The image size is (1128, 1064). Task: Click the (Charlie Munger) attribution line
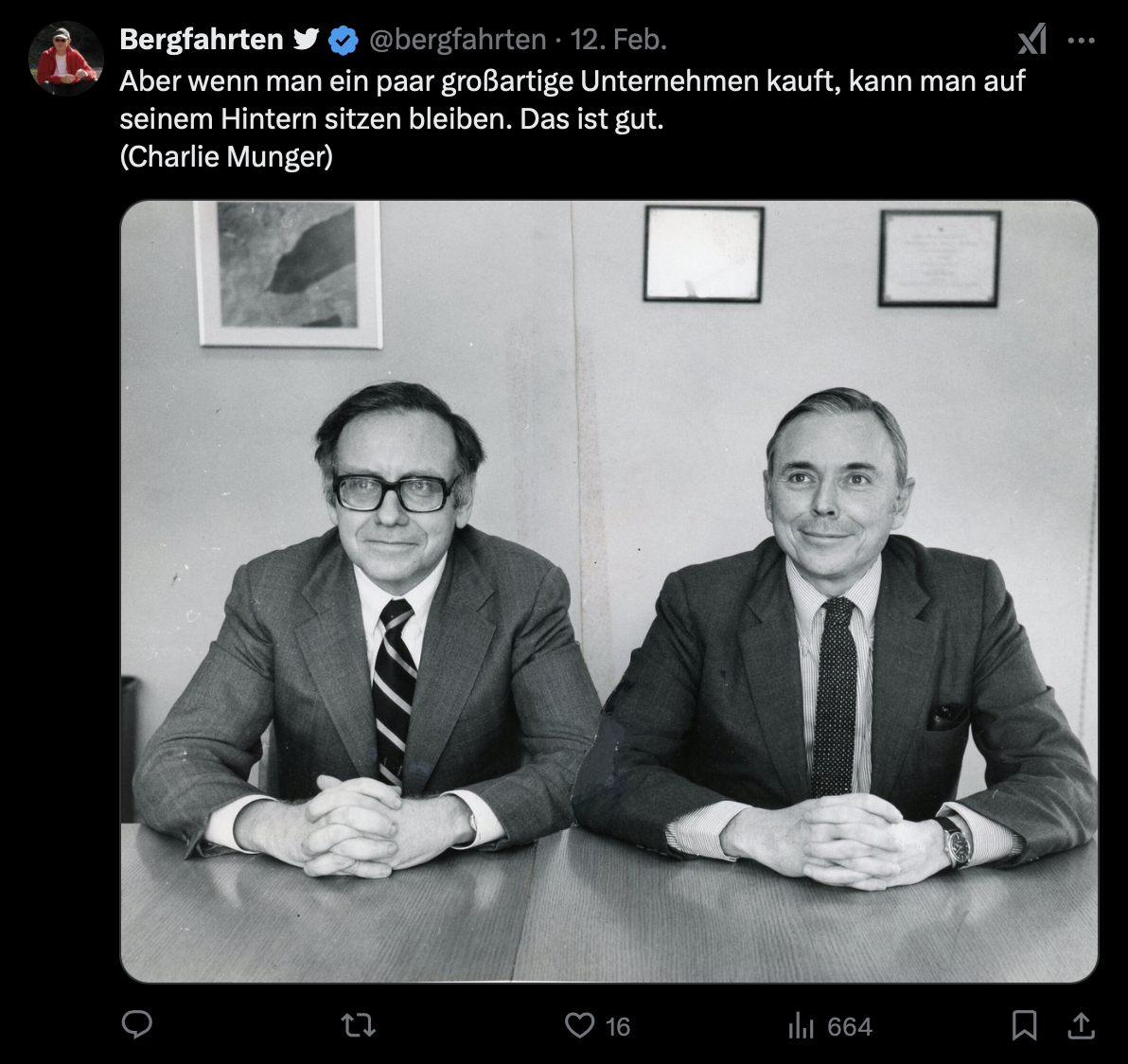226,156
